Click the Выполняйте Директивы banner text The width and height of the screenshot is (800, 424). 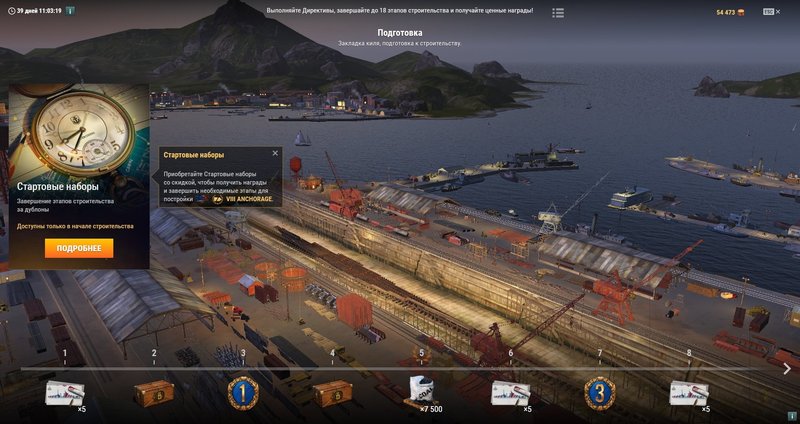coord(399,10)
